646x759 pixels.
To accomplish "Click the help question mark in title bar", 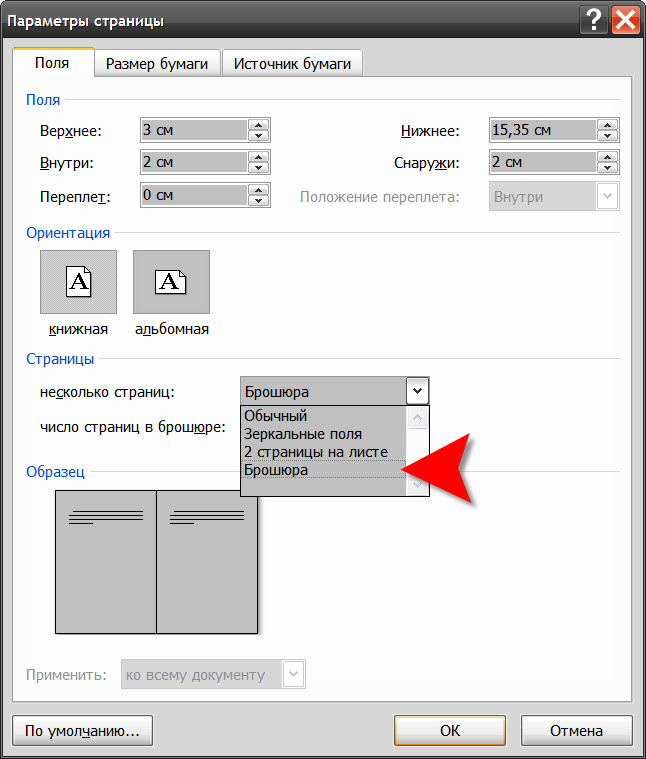I will coord(593,20).
